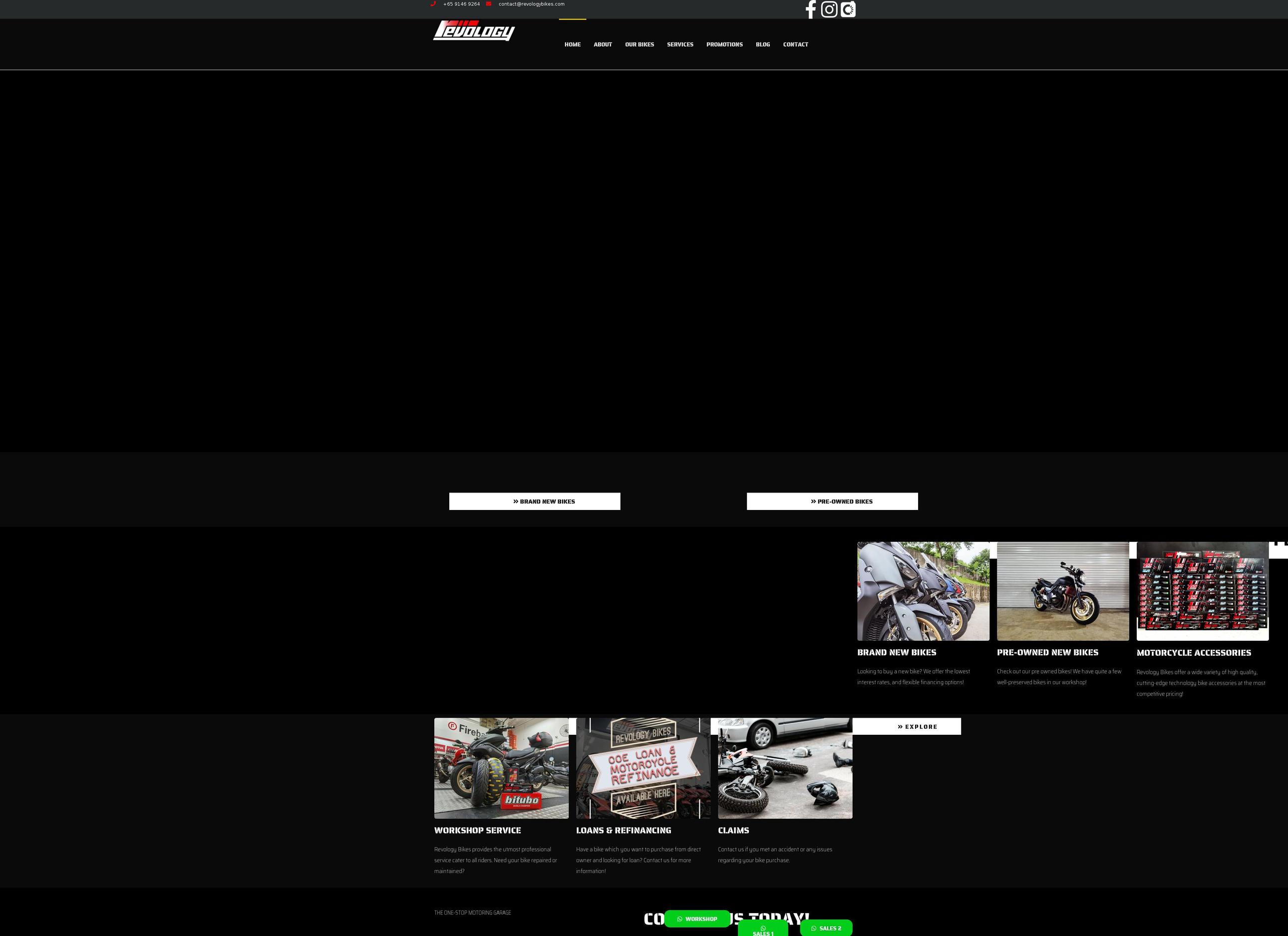Click the Motorcycle Accessories heading
The height and width of the screenshot is (936, 1288).
click(1193, 653)
